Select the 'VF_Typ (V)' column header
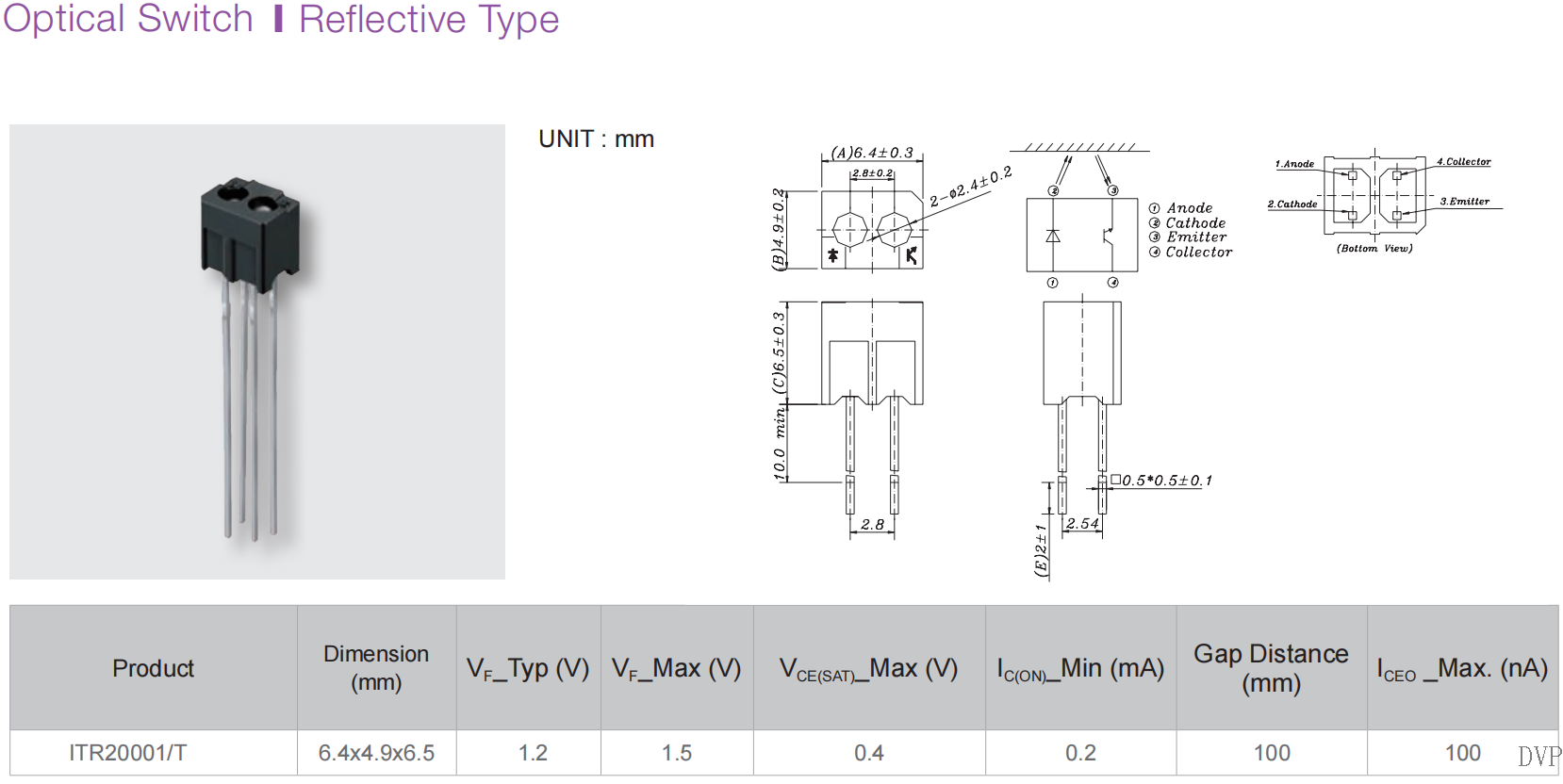The width and height of the screenshot is (1563, 784). coord(528,668)
